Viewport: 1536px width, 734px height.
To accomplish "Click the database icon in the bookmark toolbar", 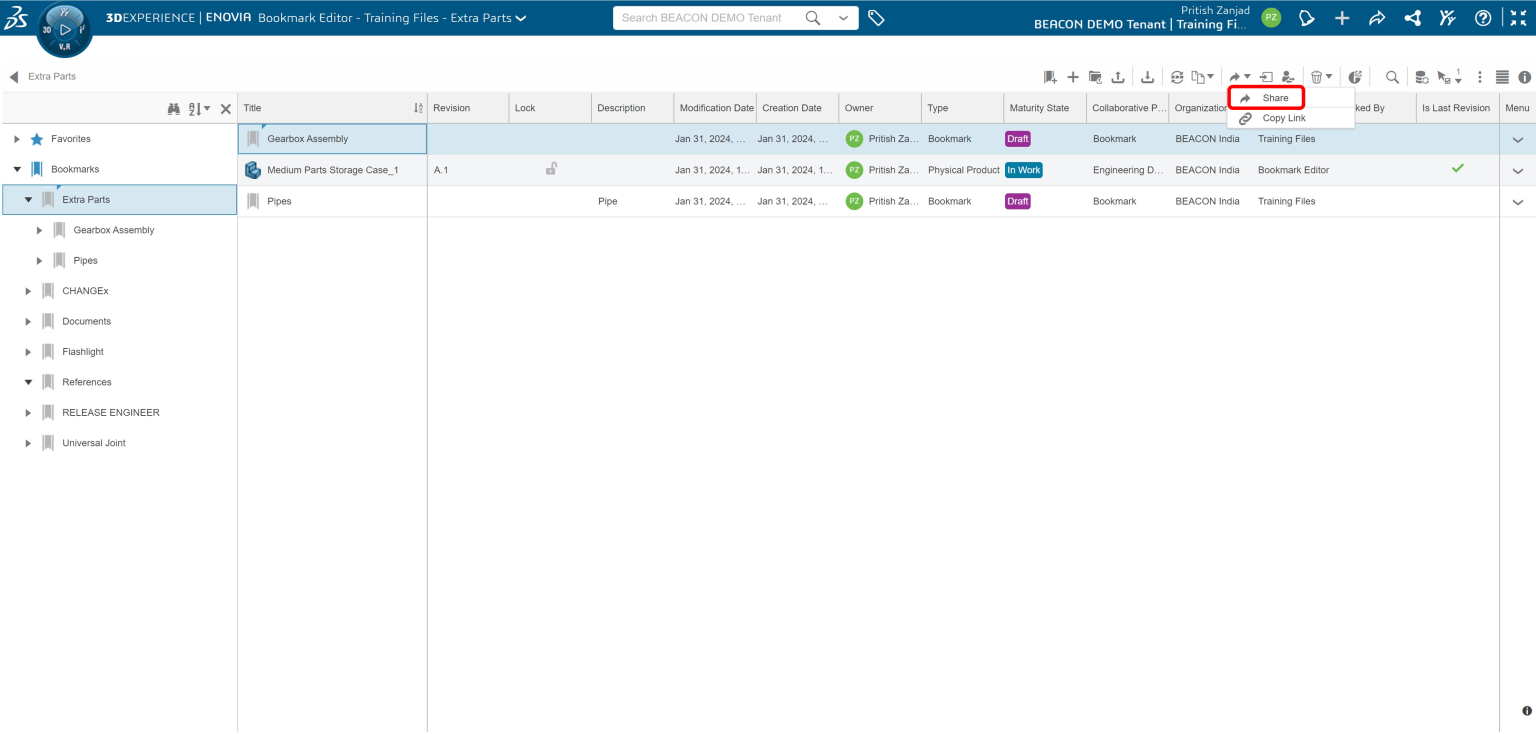I will [1421, 77].
